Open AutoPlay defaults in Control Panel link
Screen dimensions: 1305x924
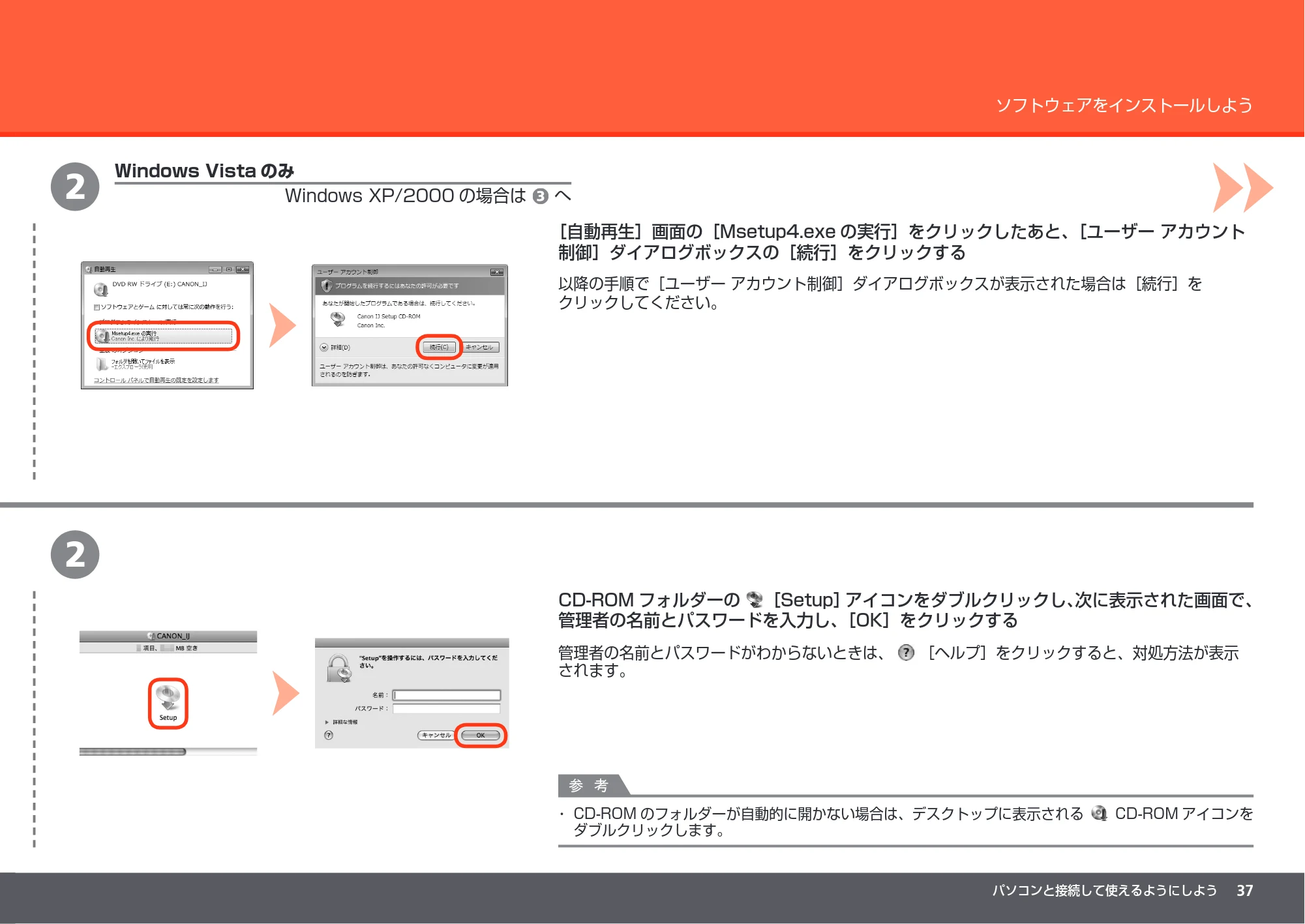(x=156, y=380)
